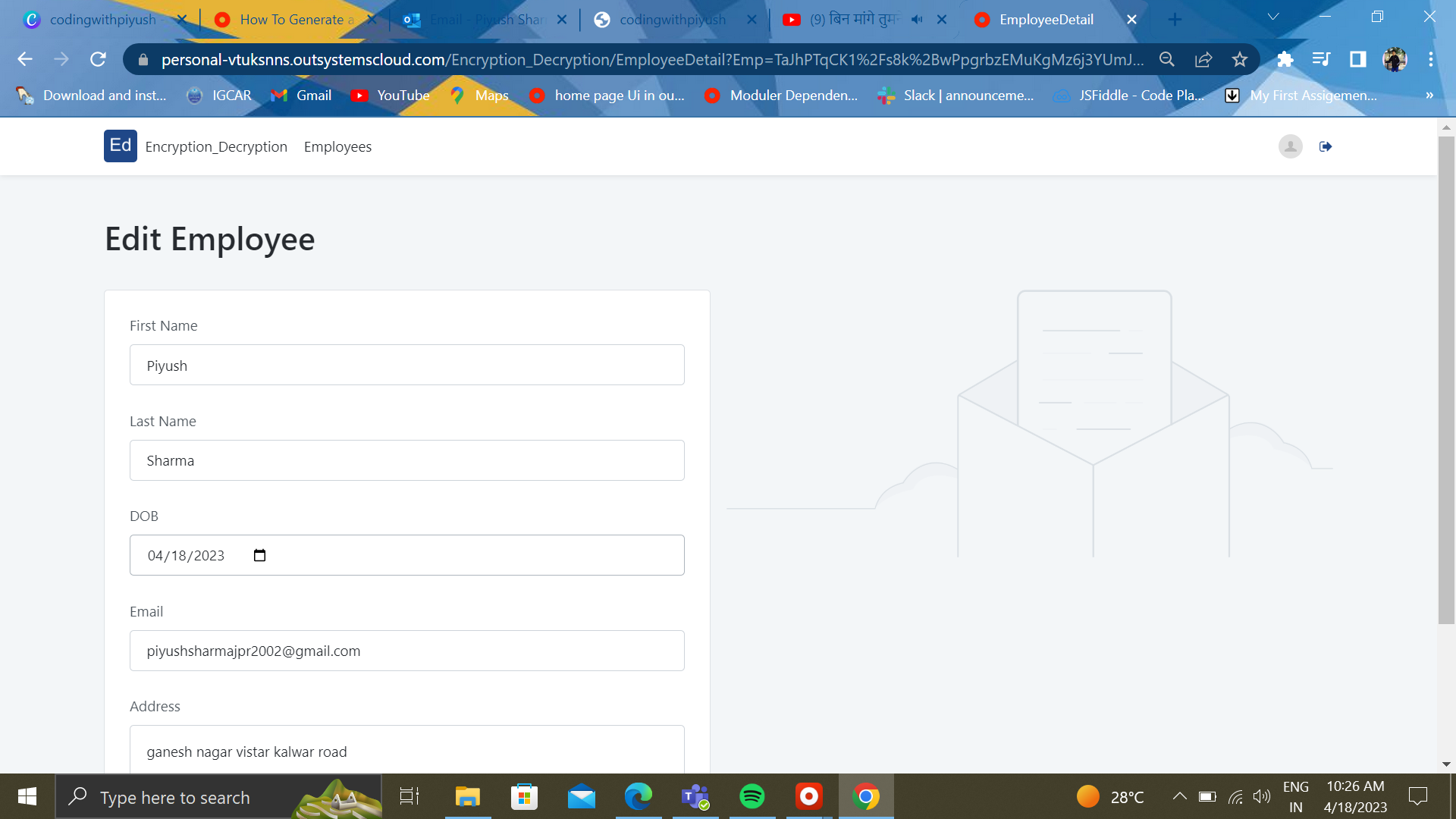Viewport: 1456px width, 819px height.
Task: Click the page vertical scrollbar
Action: [x=1445, y=379]
